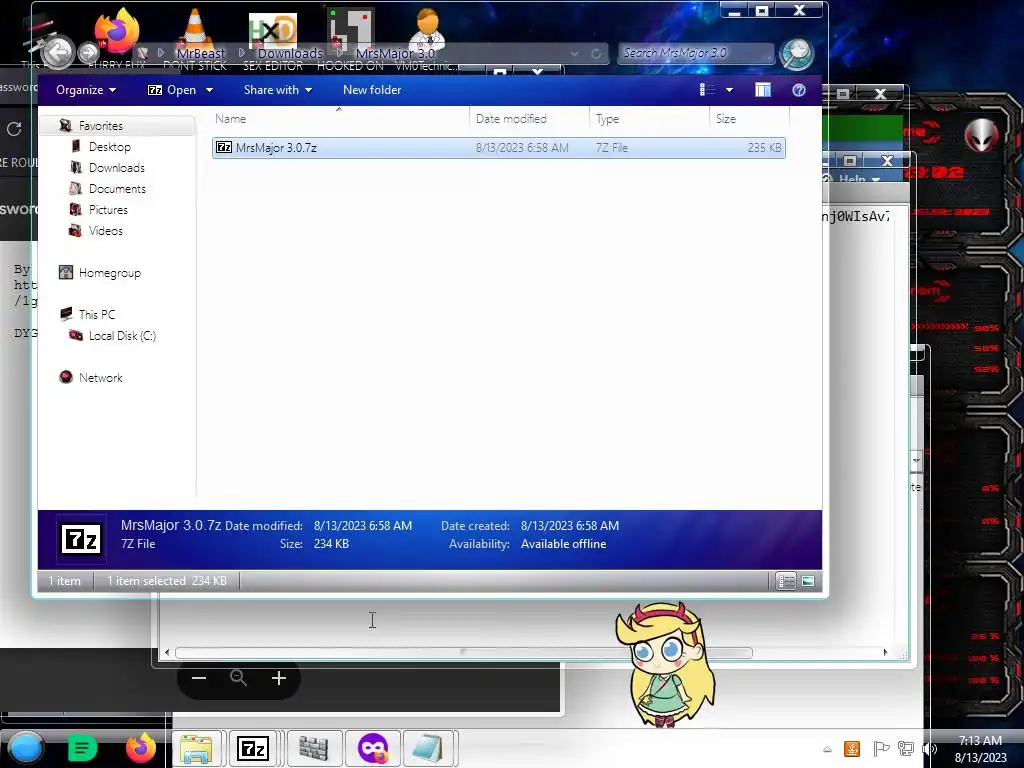Open Homegroup in the navigation pane
The image size is (1024, 768).
(x=109, y=273)
